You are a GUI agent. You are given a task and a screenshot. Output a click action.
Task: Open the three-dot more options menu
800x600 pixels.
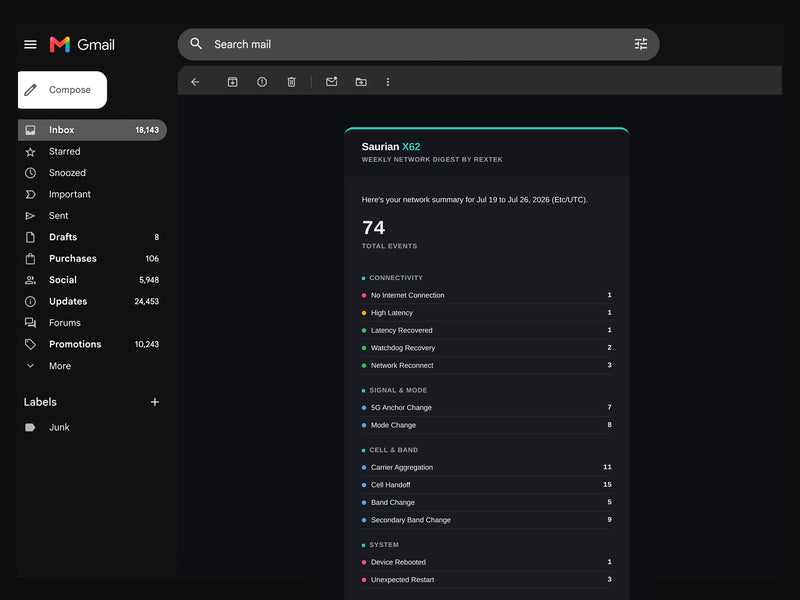pyautogui.click(x=388, y=82)
